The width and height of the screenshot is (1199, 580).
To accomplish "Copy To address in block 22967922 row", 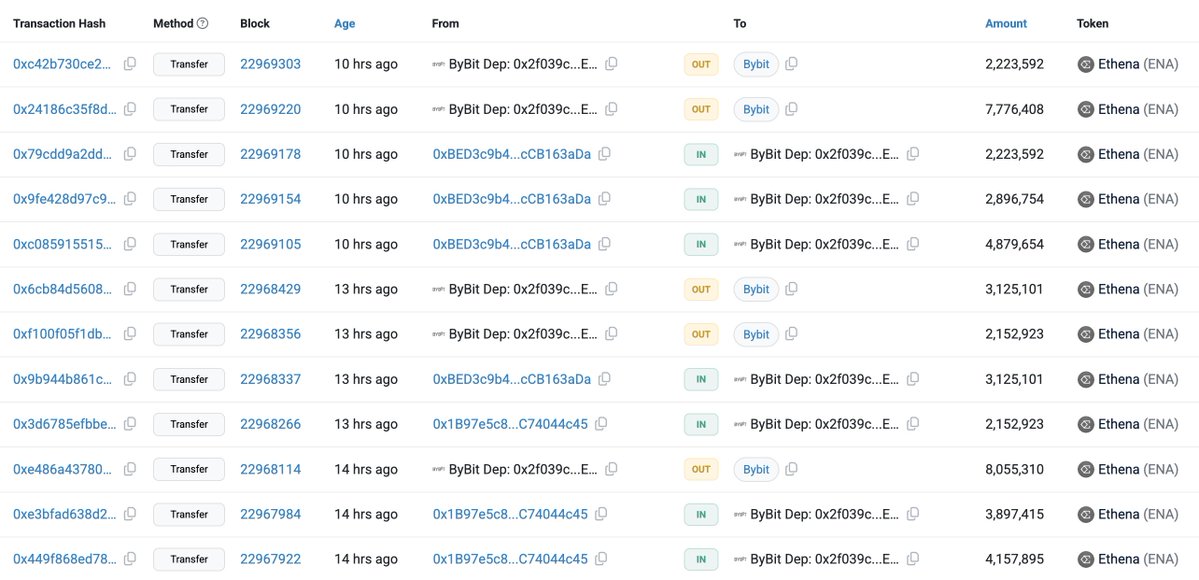I will pyautogui.click(x=912, y=559).
